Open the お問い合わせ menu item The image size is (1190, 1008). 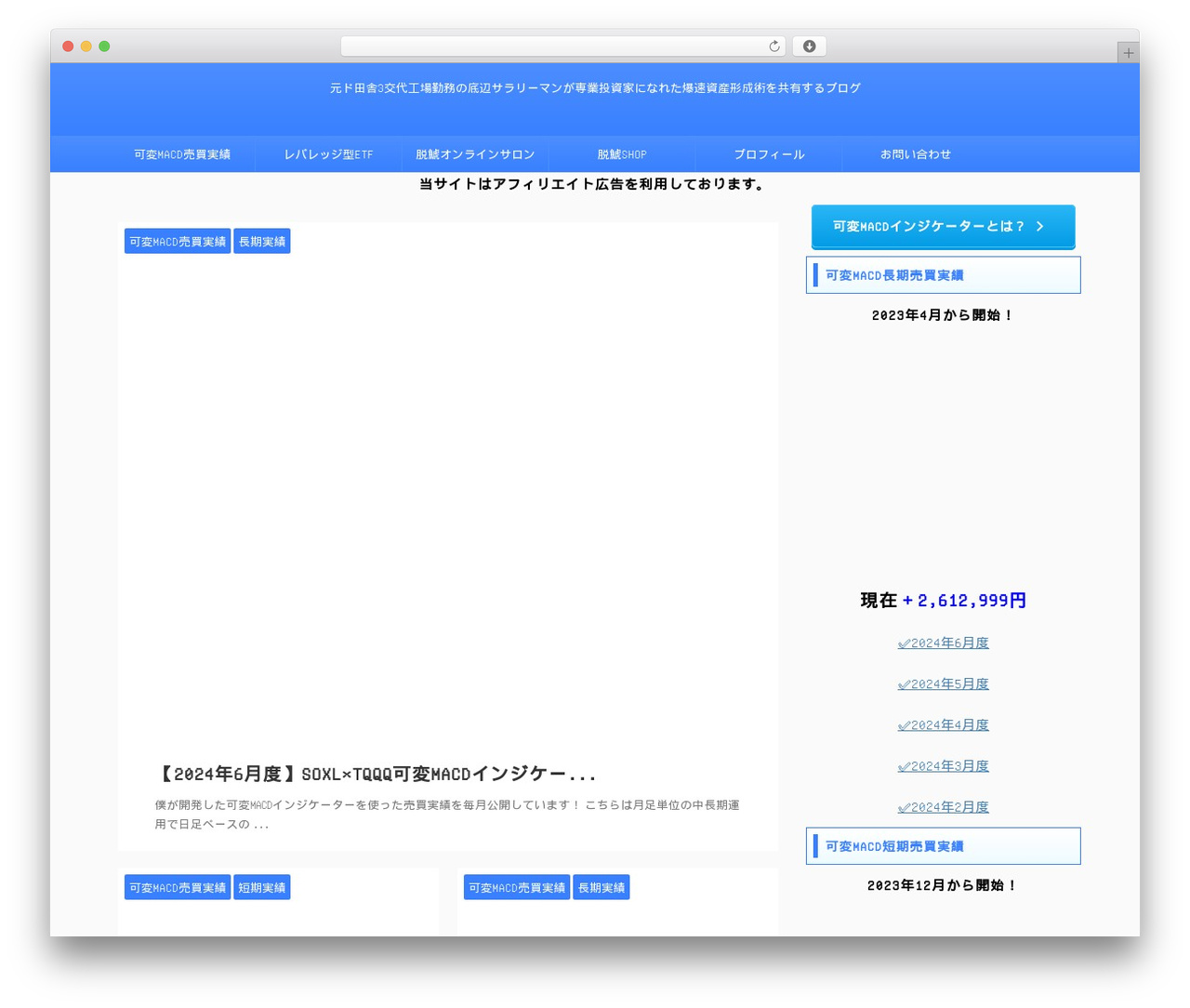pos(916,154)
